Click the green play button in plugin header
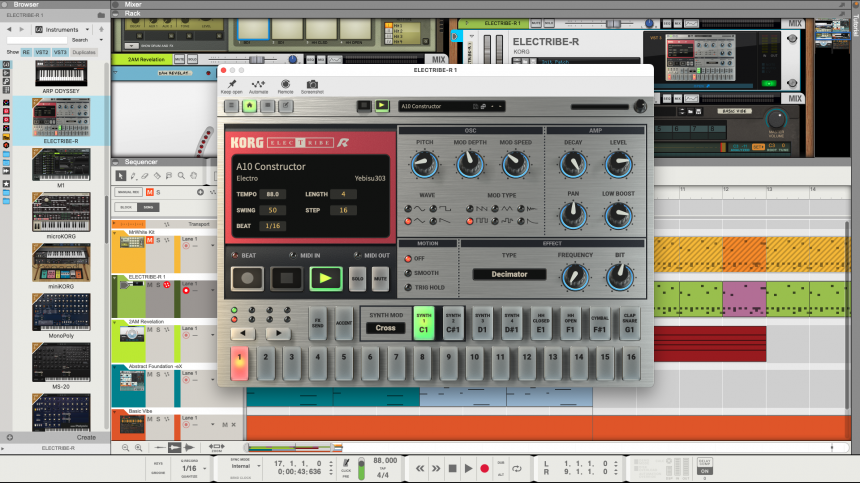The width and height of the screenshot is (860, 483). pos(382,106)
